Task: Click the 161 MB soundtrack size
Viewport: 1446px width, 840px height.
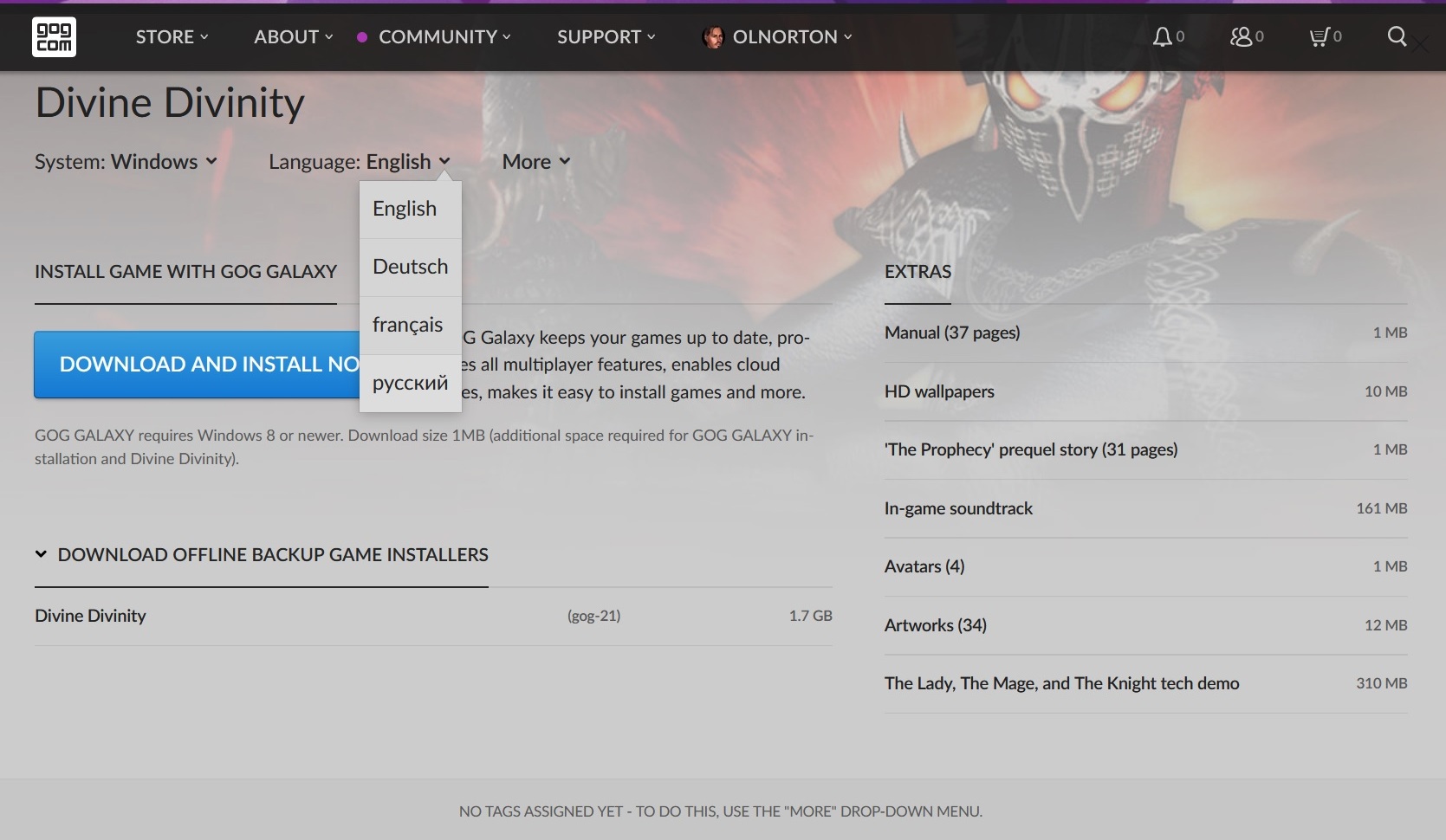Action: pyautogui.click(x=1381, y=508)
